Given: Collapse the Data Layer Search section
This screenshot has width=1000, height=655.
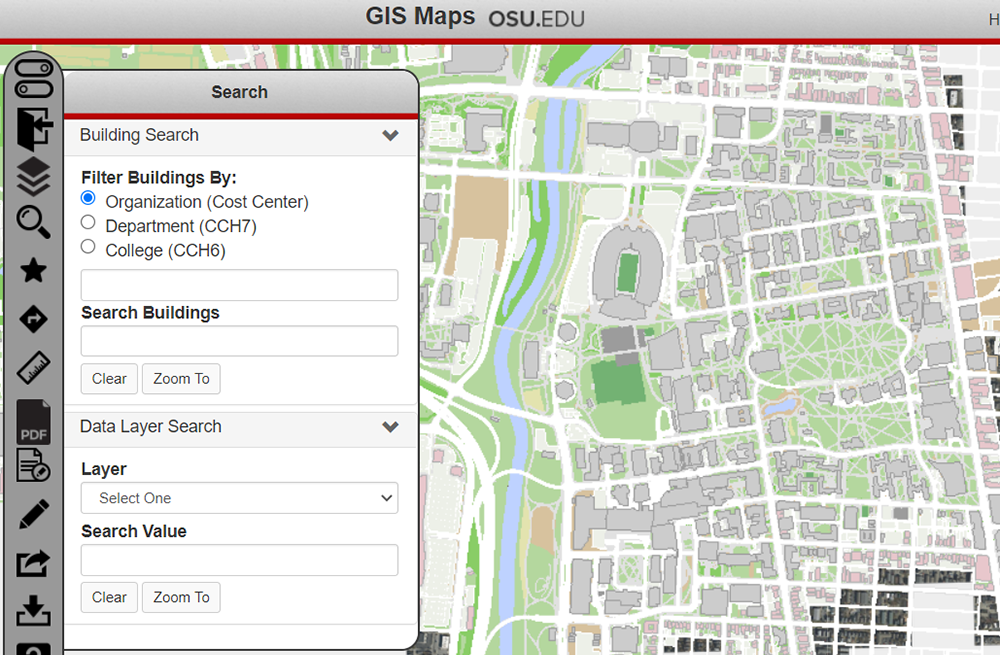Looking at the screenshot, I should click(x=390, y=427).
